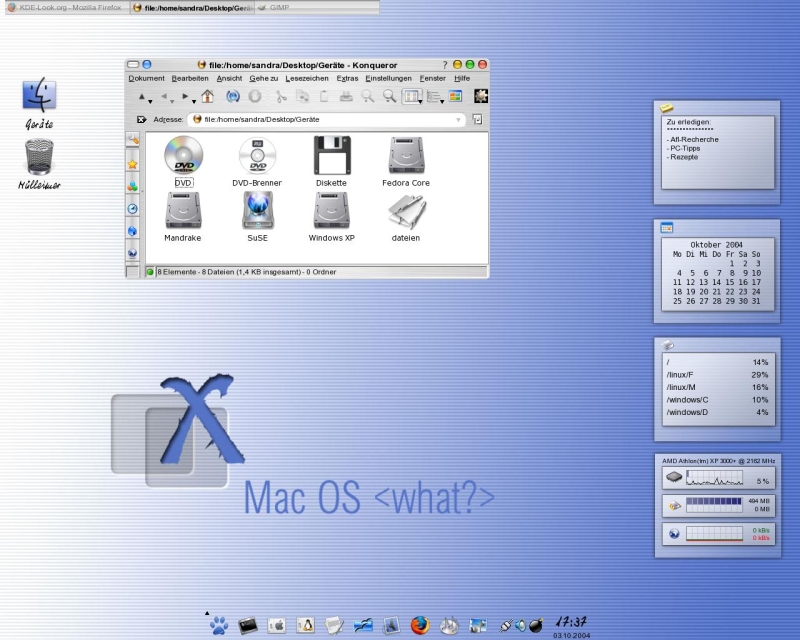Click the 17:37 panel clock
Viewport: 800px width, 640px height.
click(x=571, y=622)
